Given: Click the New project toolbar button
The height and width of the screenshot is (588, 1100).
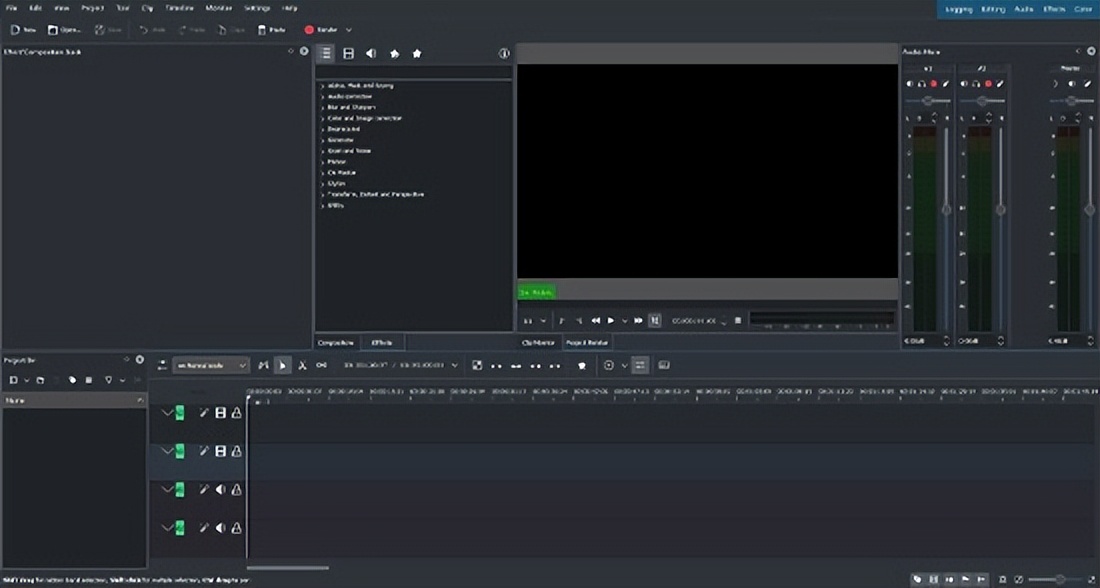Looking at the screenshot, I should (x=23, y=30).
